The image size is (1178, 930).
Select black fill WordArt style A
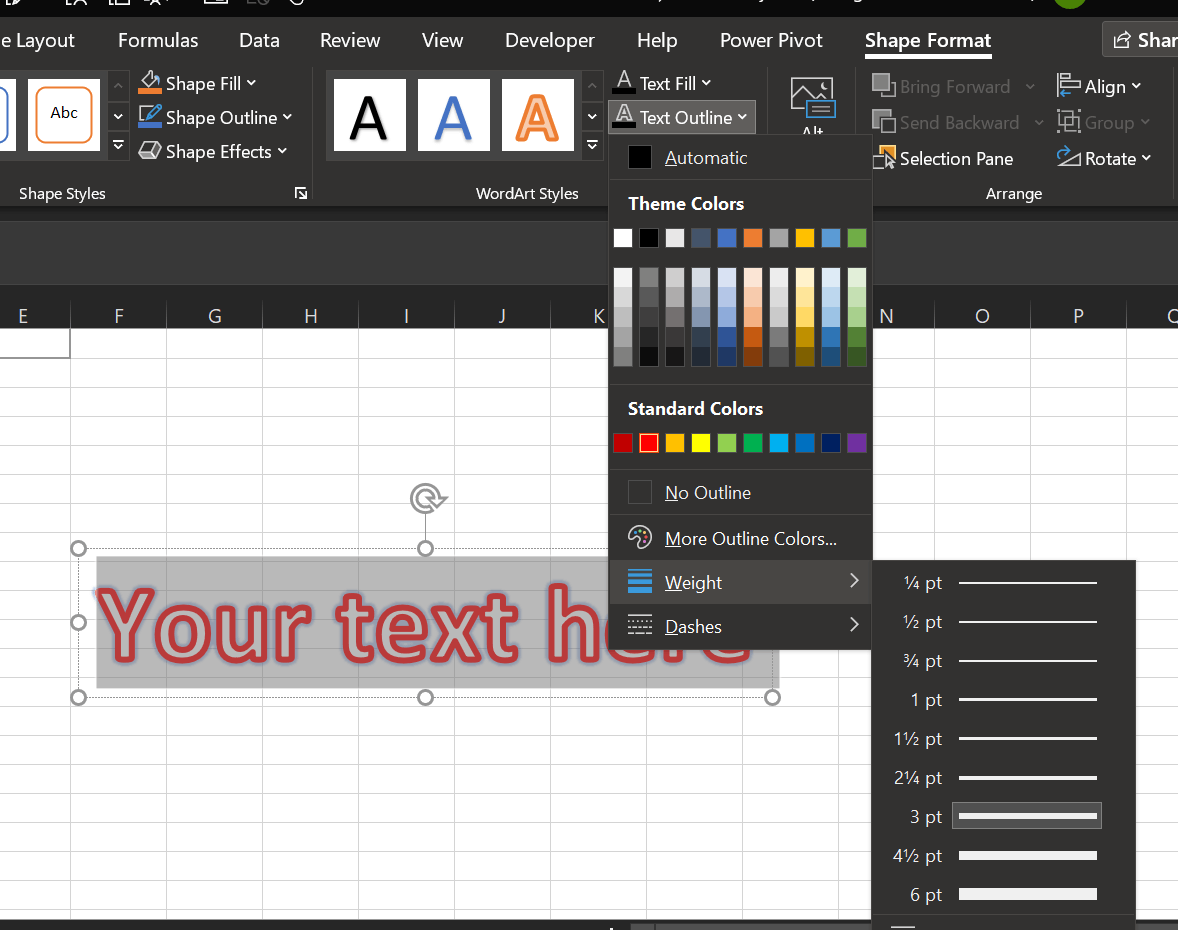click(x=370, y=115)
